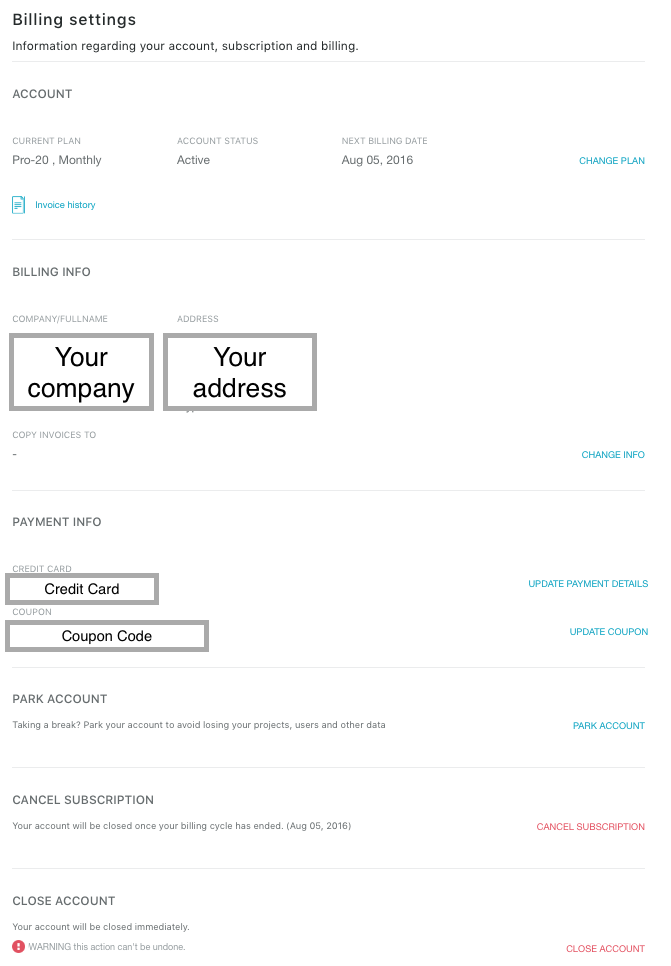Click the CHANGE PLAN link

(612, 161)
